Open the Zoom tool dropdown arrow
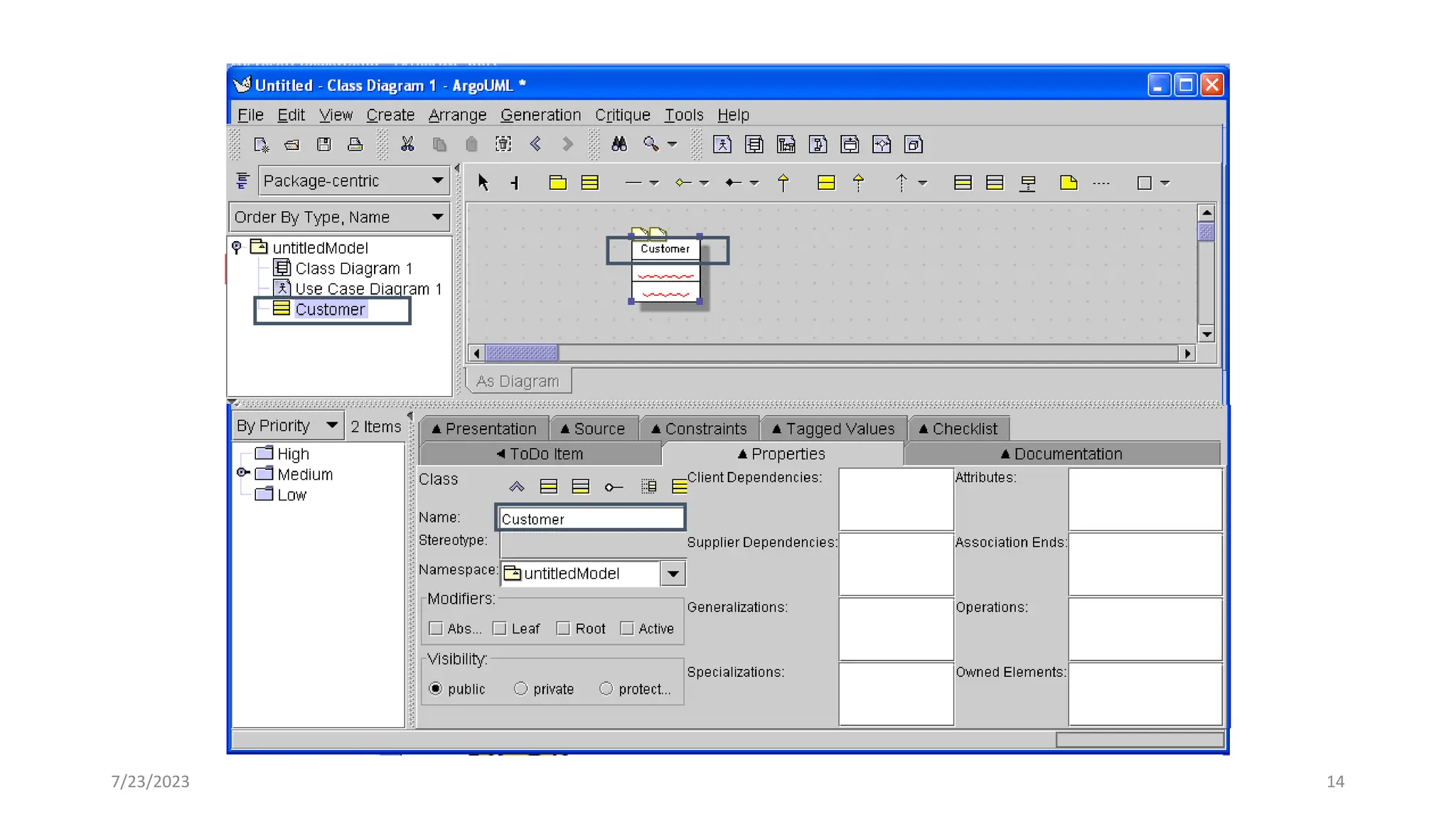This screenshot has width=1456, height=819. [x=672, y=145]
